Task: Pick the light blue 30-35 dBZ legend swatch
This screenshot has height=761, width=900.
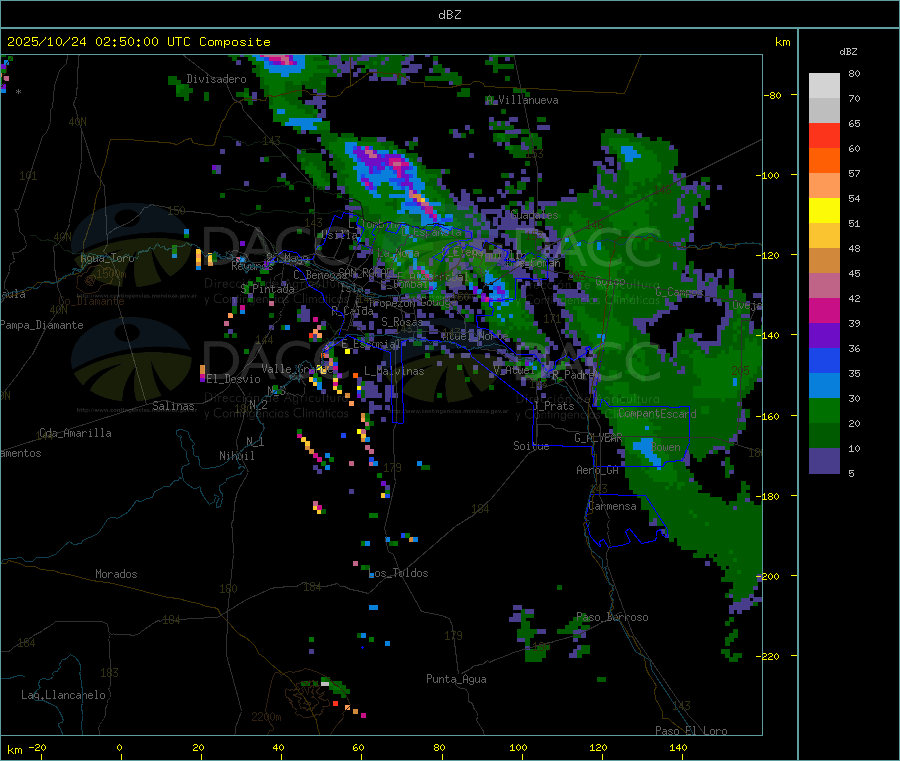Action: click(x=824, y=386)
